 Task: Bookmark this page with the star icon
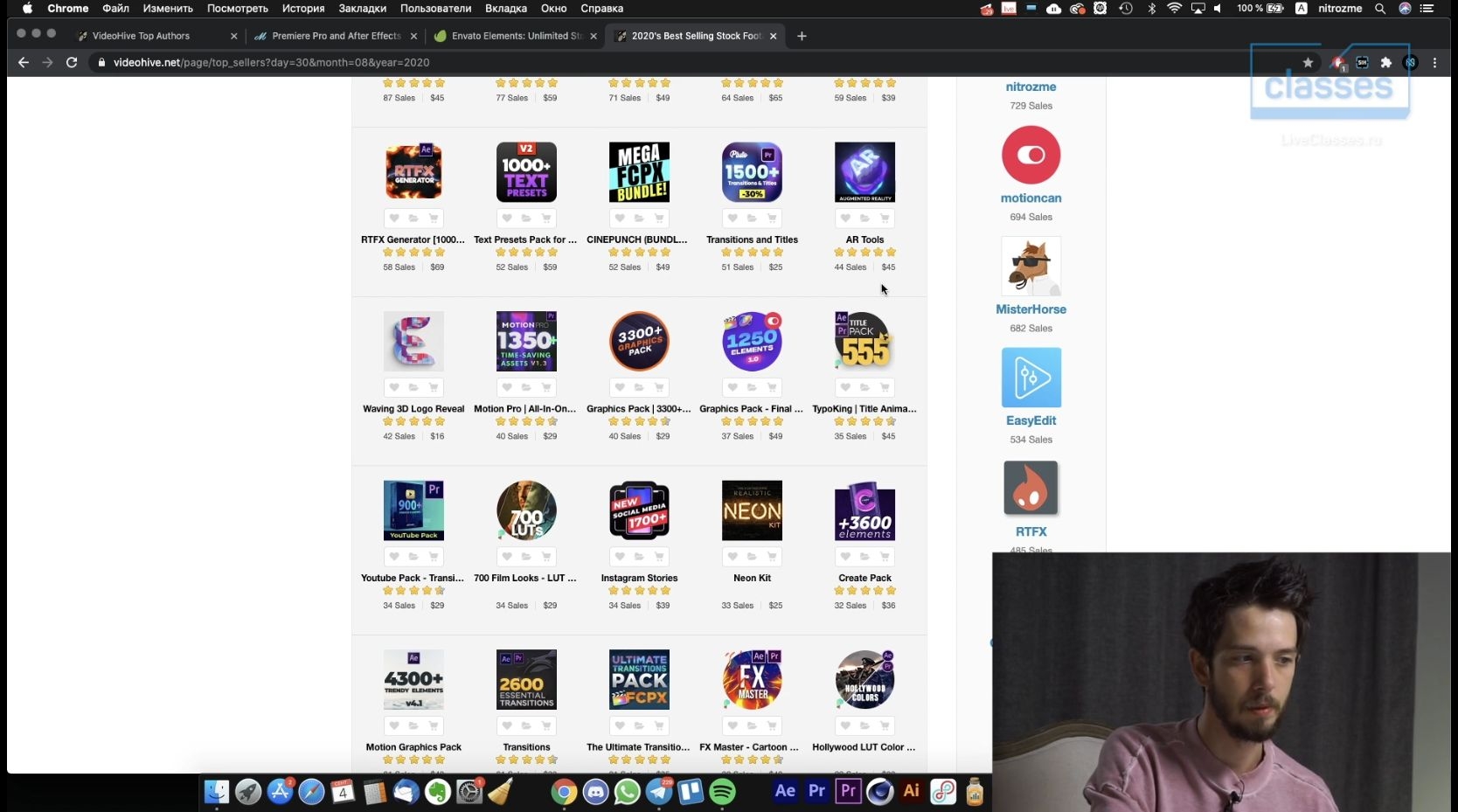click(x=1308, y=63)
